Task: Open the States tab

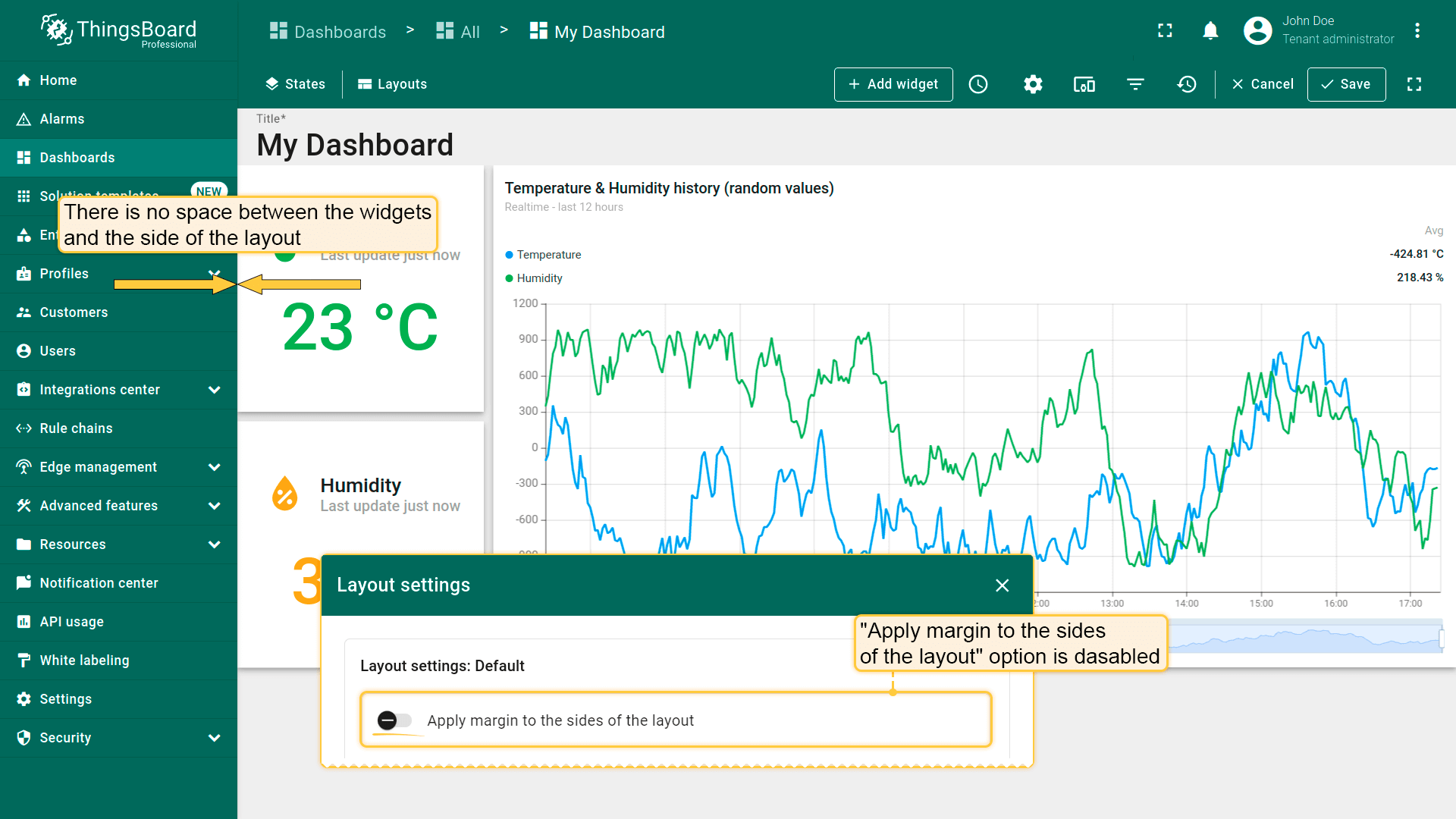Action: click(296, 84)
